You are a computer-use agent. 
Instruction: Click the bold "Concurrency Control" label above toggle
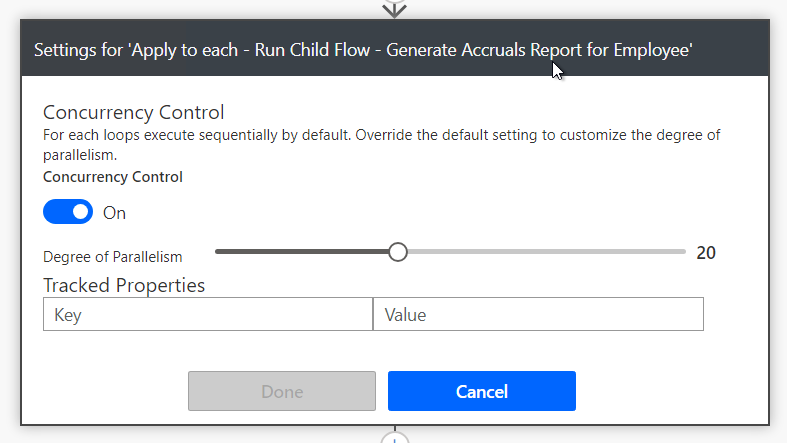point(113,177)
